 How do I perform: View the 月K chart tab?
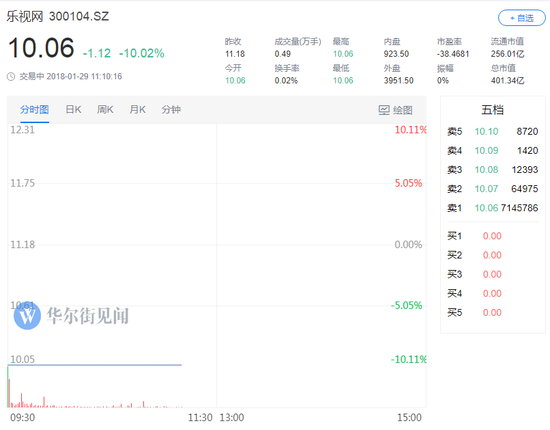[x=138, y=110]
